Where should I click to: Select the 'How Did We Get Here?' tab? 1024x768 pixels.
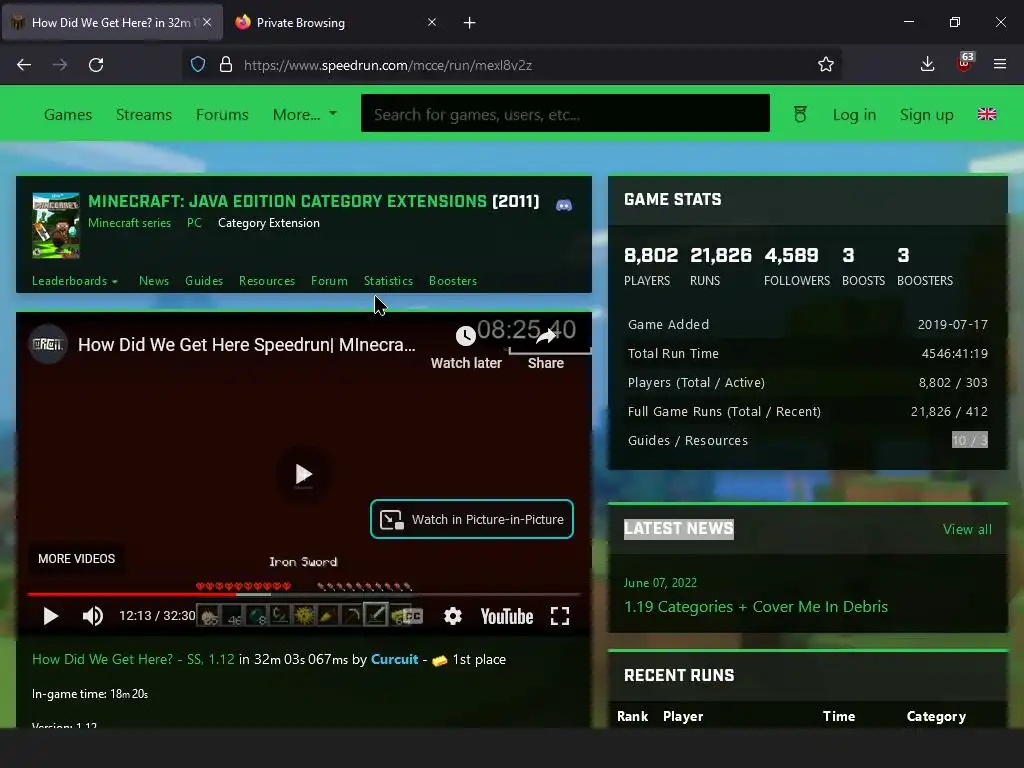tap(112, 23)
